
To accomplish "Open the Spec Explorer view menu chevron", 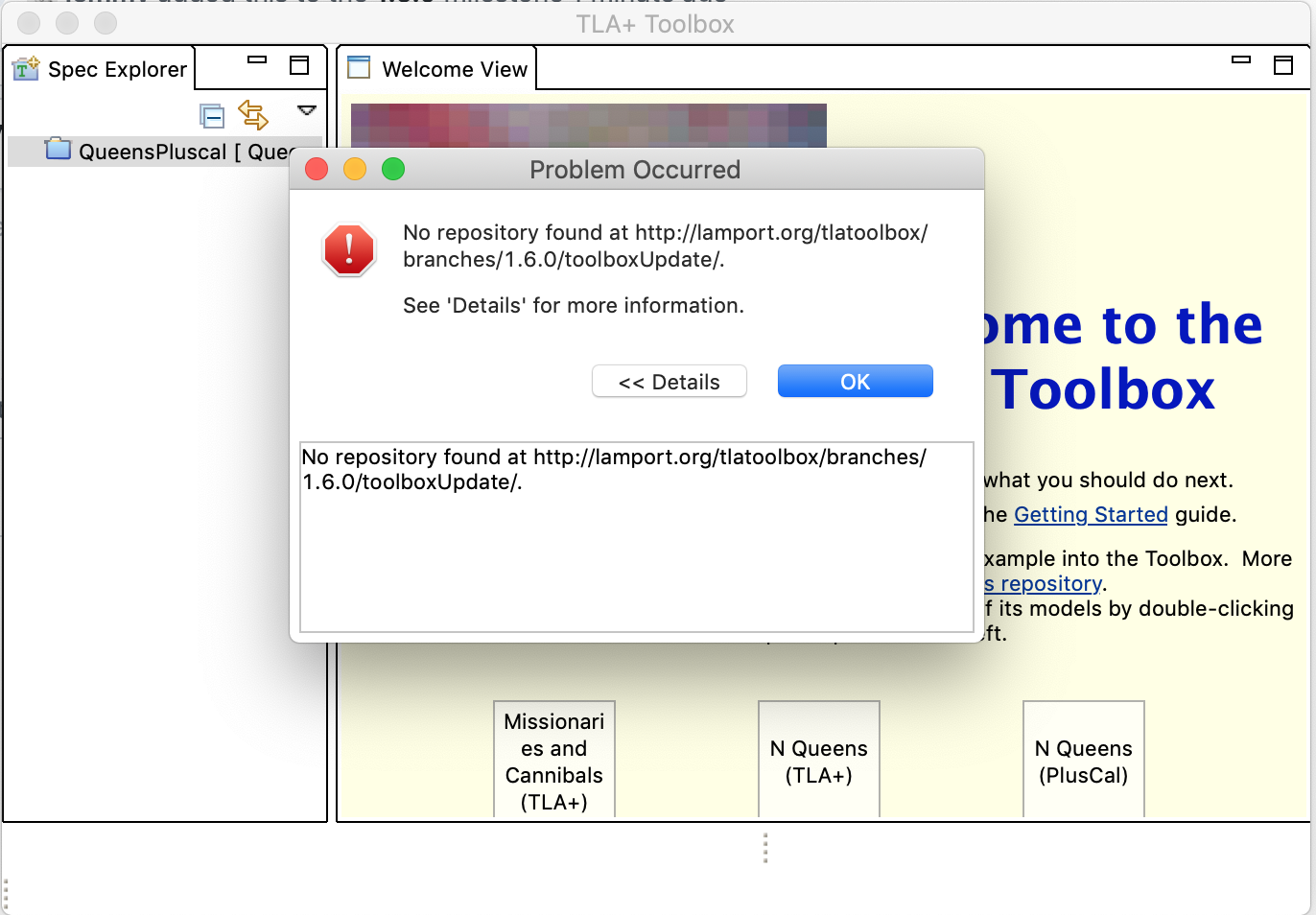I will (x=305, y=111).
